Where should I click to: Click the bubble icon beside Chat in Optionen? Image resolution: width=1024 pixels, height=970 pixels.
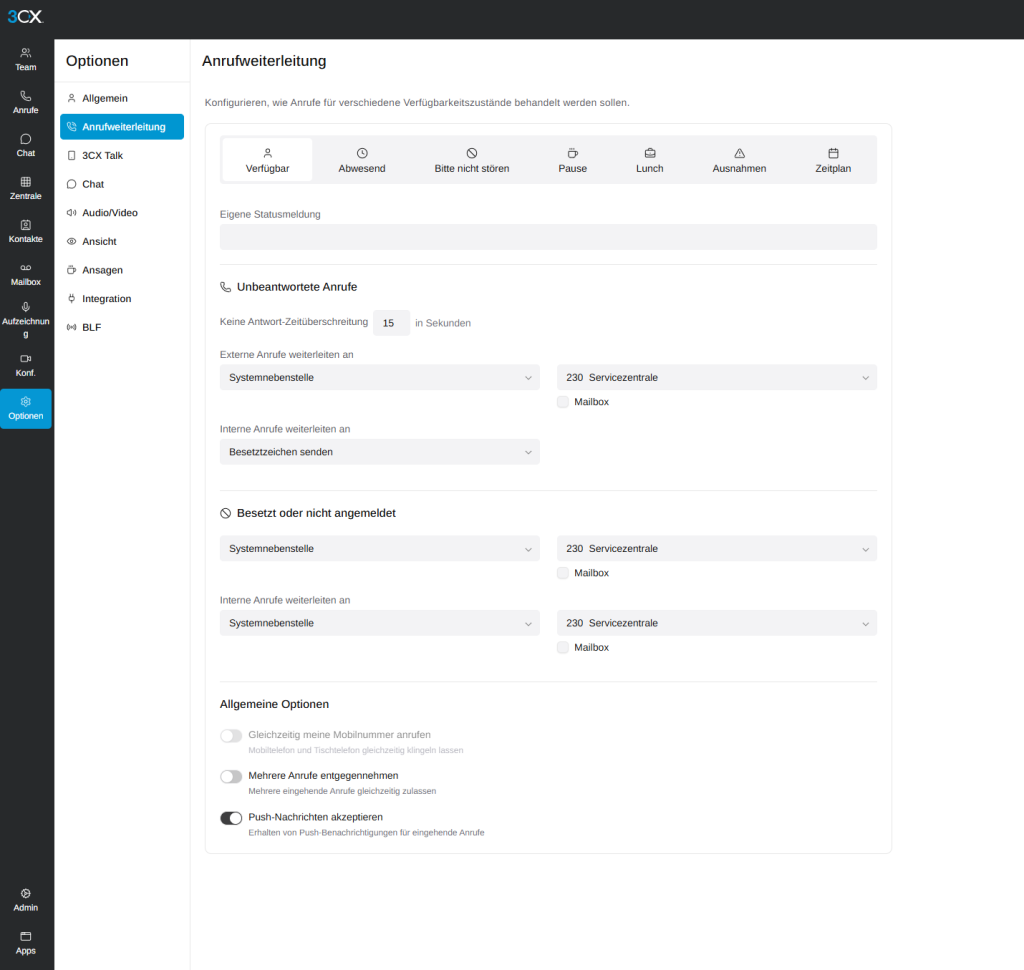pos(72,184)
